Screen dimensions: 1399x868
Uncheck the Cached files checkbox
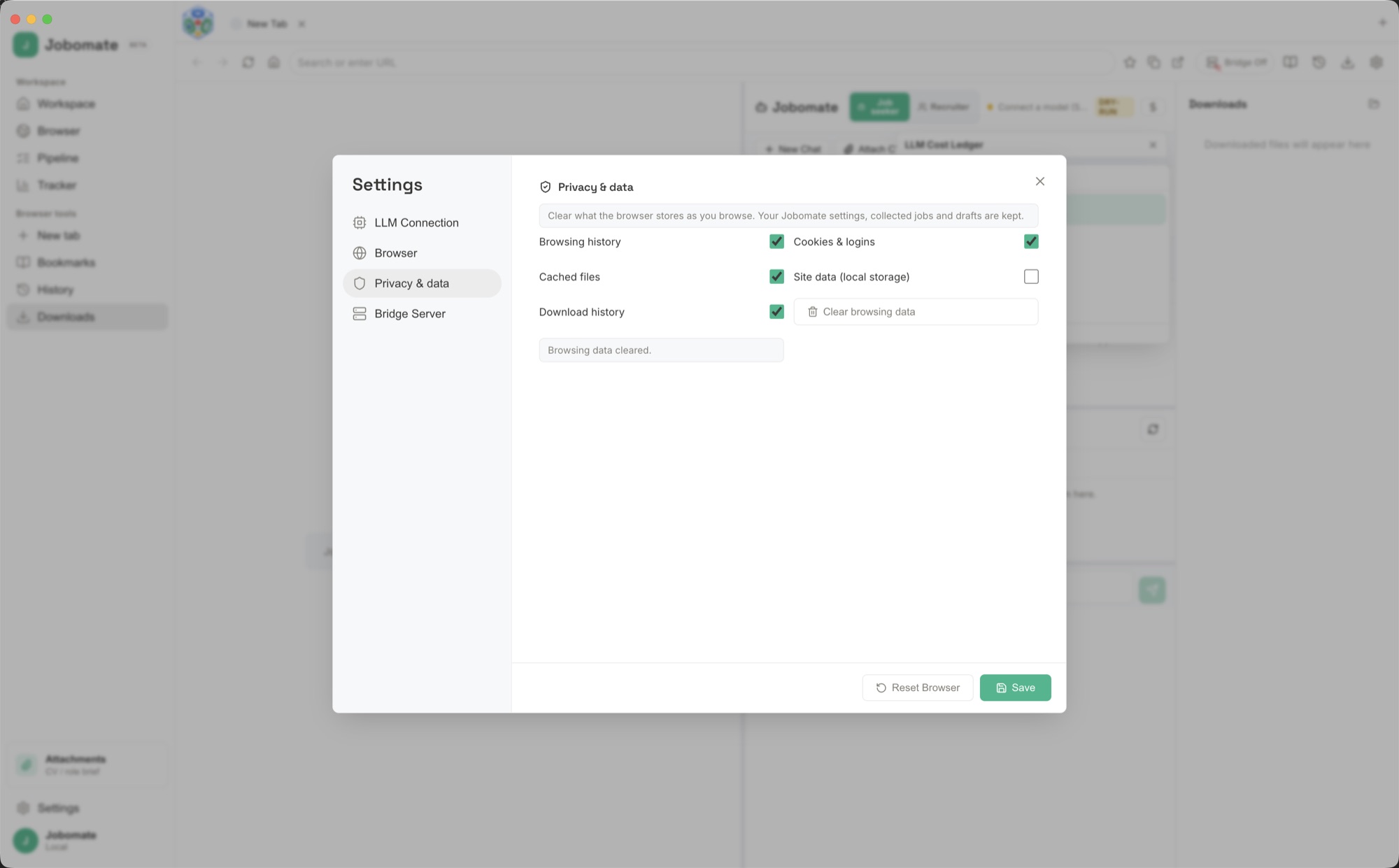776,277
